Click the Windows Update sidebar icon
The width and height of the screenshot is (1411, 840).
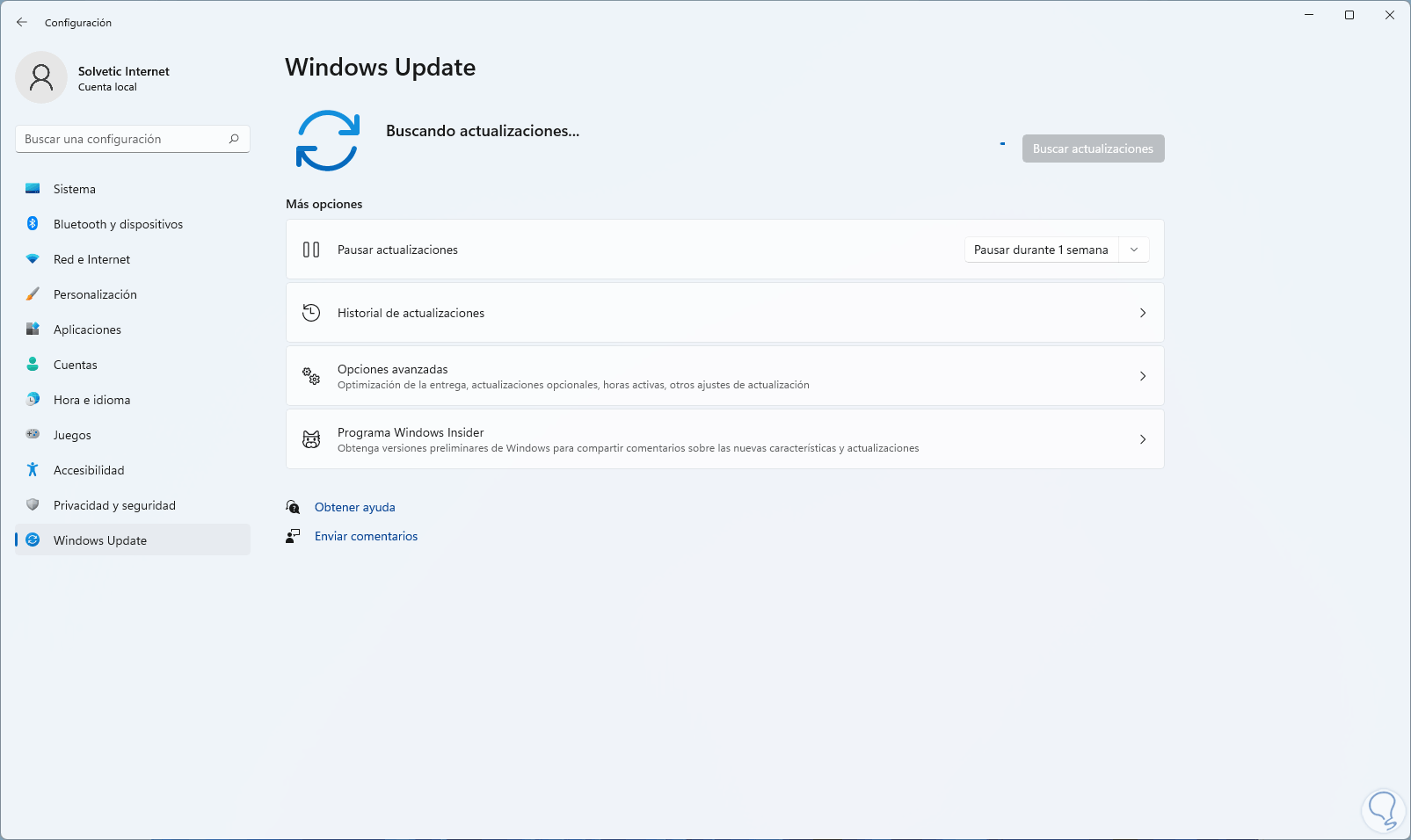[33, 540]
